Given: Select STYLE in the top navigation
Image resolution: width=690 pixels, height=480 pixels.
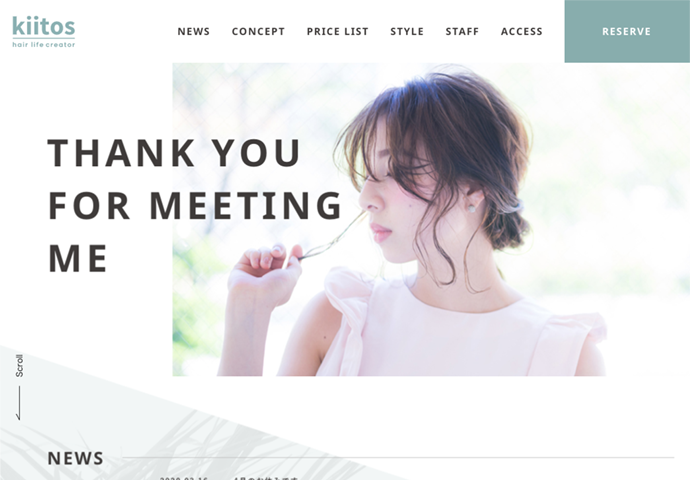Looking at the screenshot, I should [407, 32].
